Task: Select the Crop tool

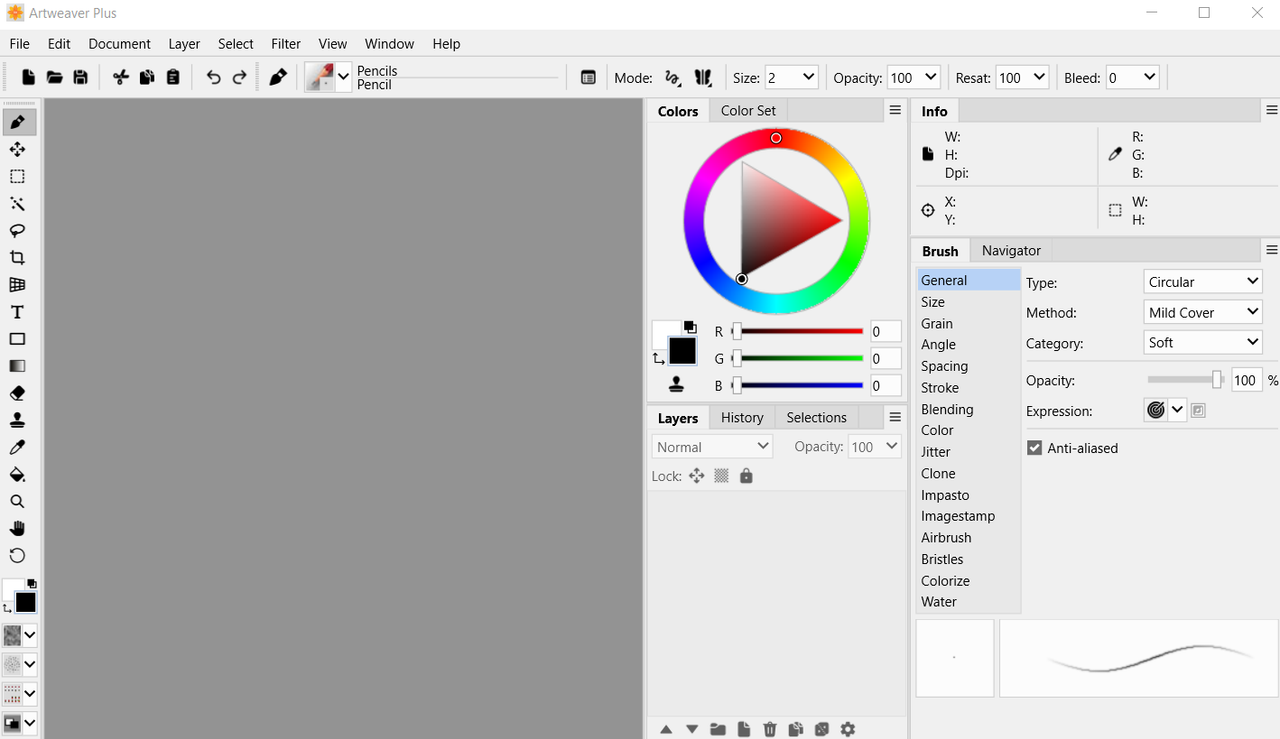Action: pyautogui.click(x=18, y=257)
